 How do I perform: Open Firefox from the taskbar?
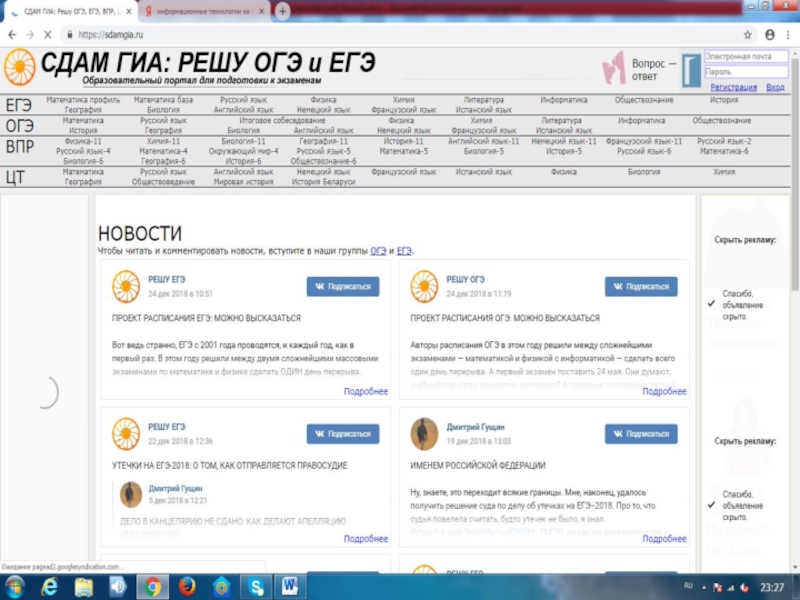pos(187,587)
